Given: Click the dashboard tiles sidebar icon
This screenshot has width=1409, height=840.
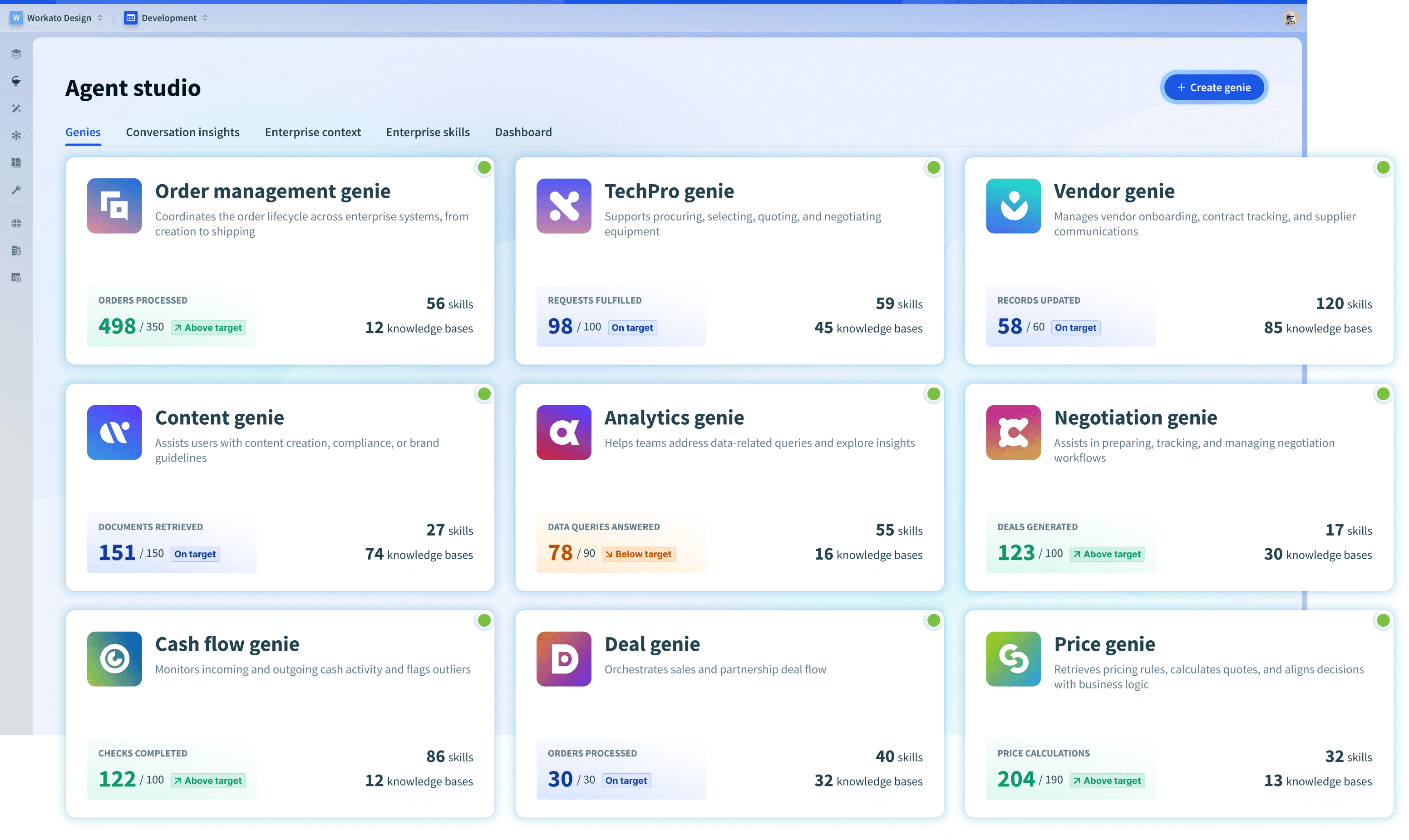Looking at the screenshot, I should (x=16, y=162).
